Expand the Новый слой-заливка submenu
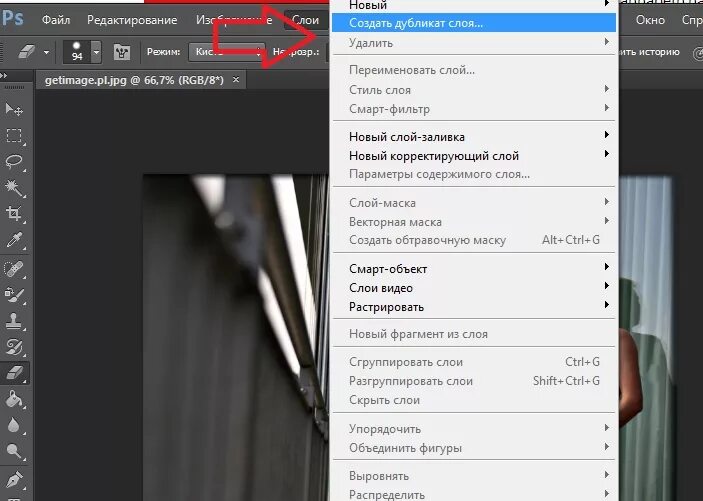Viewport: 703px width, 501px height. (474, 137)
